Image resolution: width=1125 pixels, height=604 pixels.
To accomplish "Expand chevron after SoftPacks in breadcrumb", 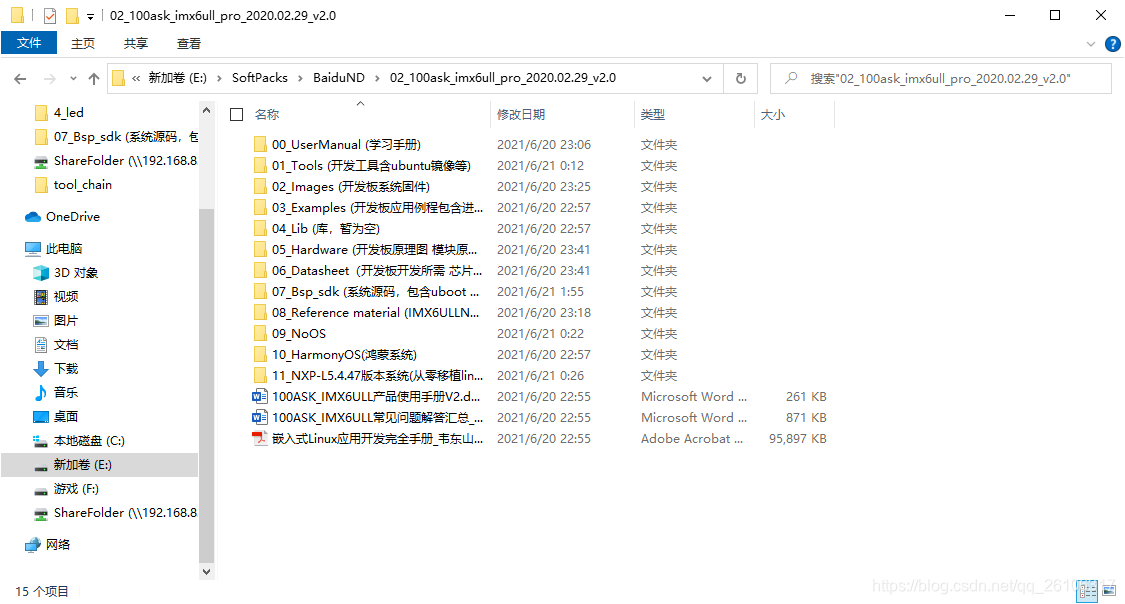I will [301, 78].
